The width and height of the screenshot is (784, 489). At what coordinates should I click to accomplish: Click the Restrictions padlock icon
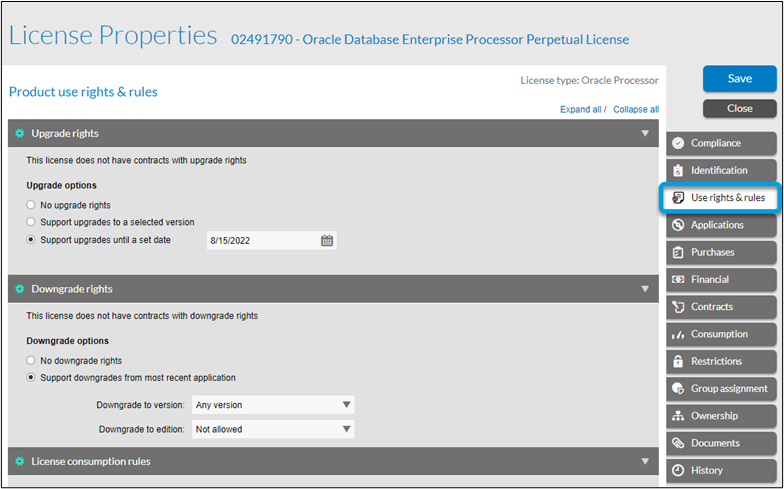(678, 361)
